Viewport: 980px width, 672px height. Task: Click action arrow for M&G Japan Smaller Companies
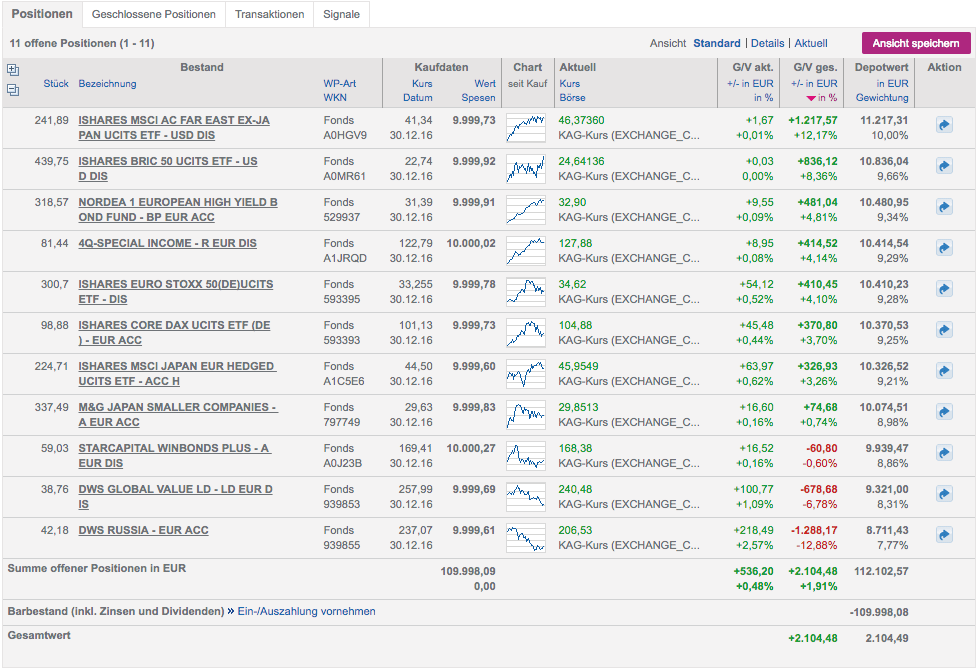(x=944, y=412)
